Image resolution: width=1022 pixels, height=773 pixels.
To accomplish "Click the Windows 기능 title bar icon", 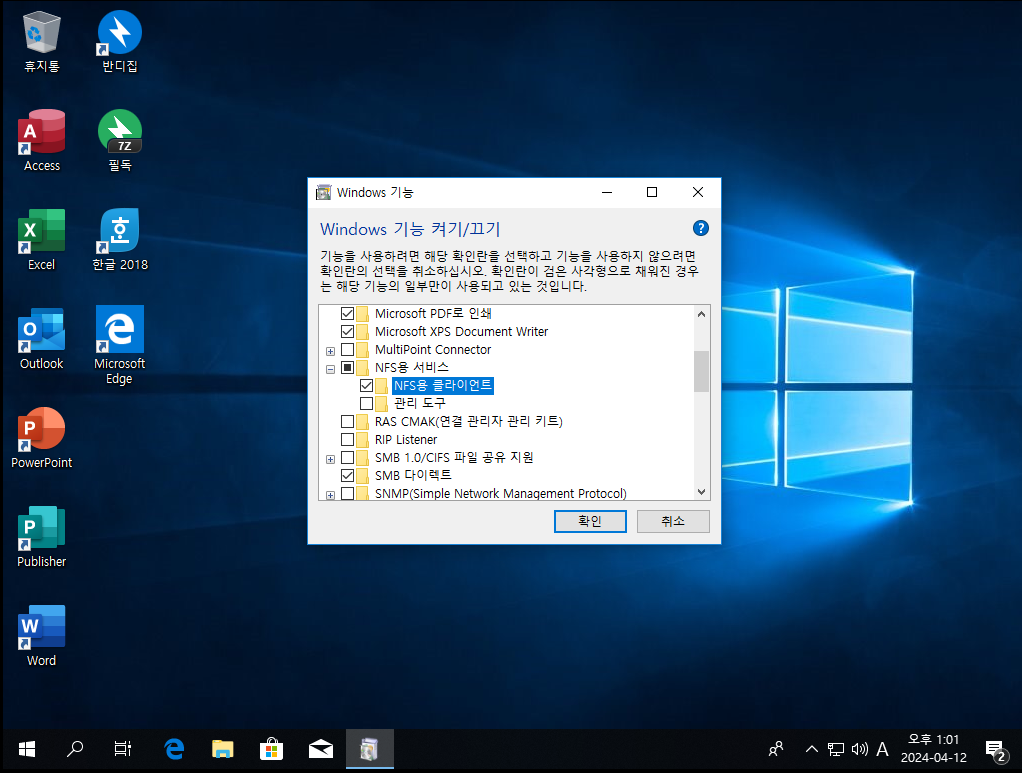I will click(x=323, y=192).
